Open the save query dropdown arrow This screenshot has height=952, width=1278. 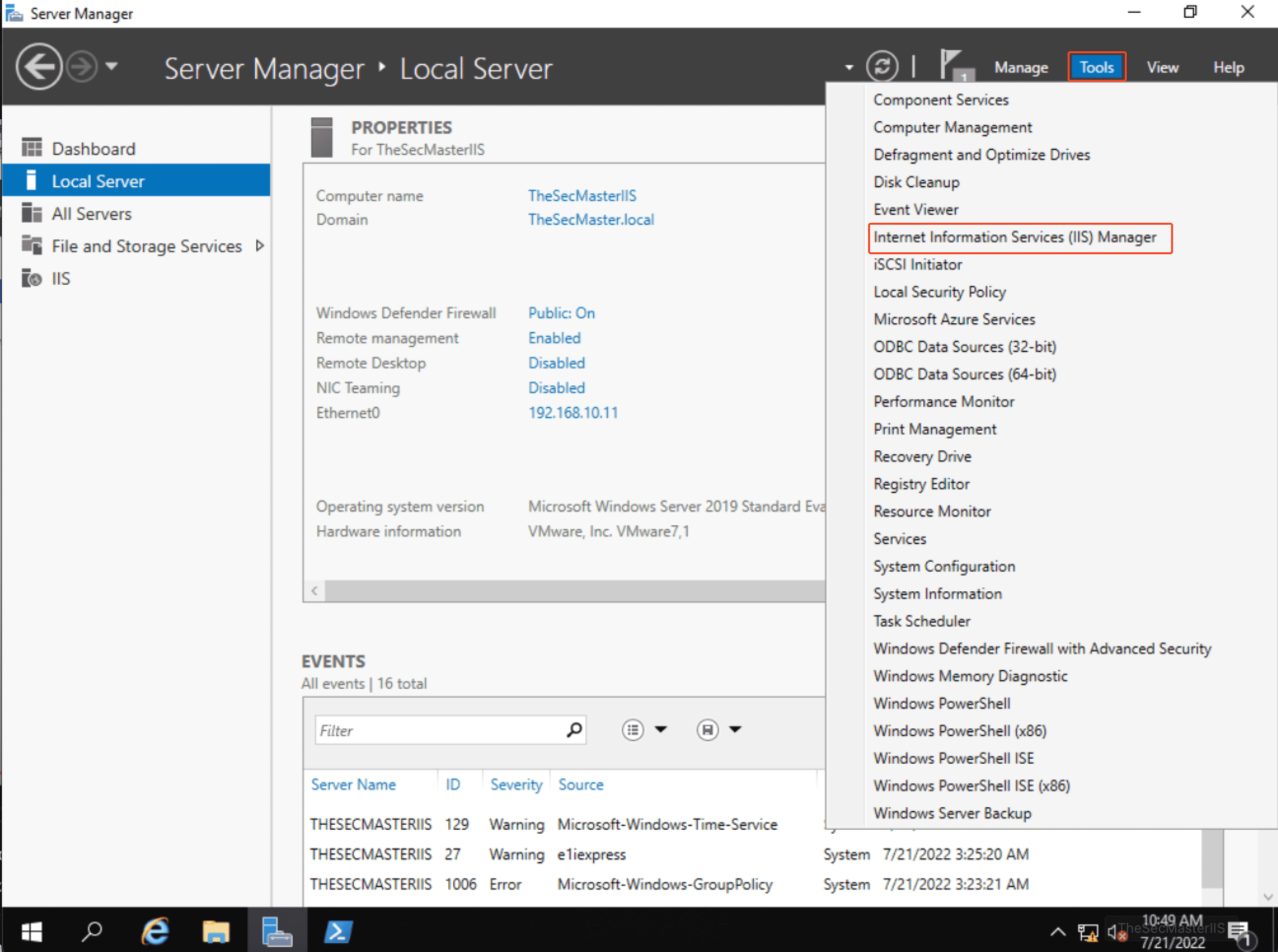coord(735,730)
